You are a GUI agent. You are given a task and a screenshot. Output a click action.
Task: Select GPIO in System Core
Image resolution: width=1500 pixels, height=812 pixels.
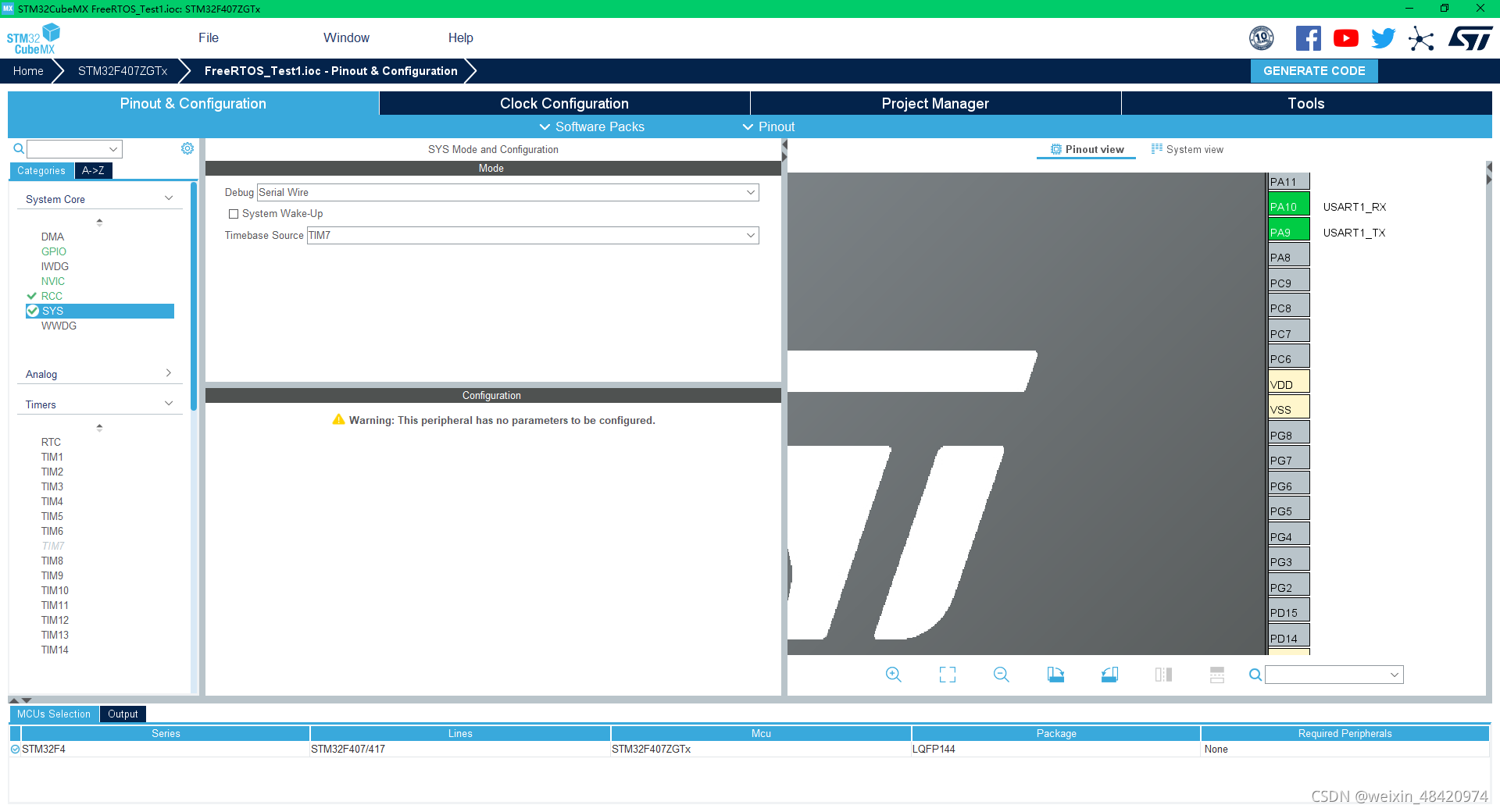coord(54,251)
